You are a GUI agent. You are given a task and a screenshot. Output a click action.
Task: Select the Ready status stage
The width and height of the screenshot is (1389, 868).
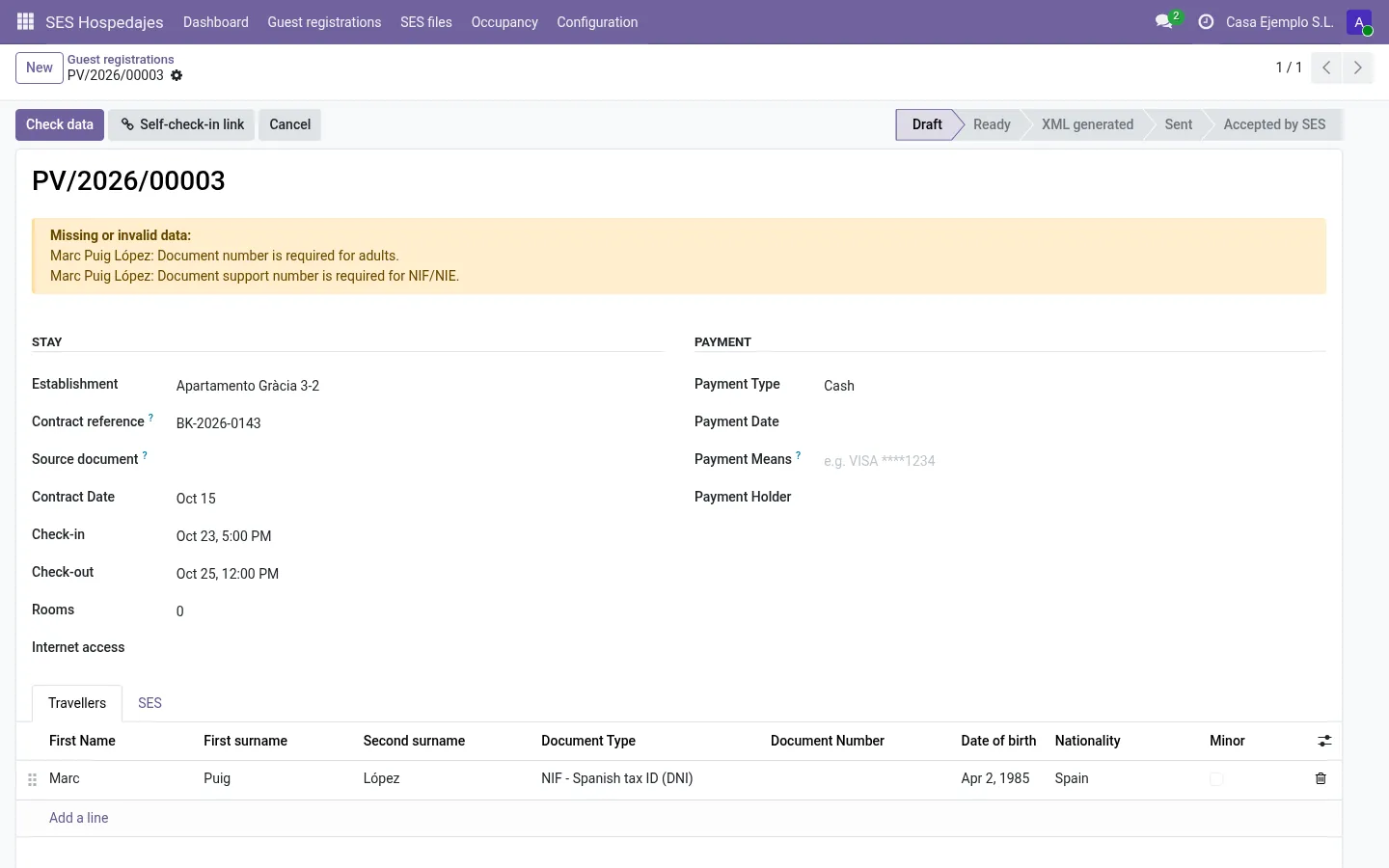992,124
